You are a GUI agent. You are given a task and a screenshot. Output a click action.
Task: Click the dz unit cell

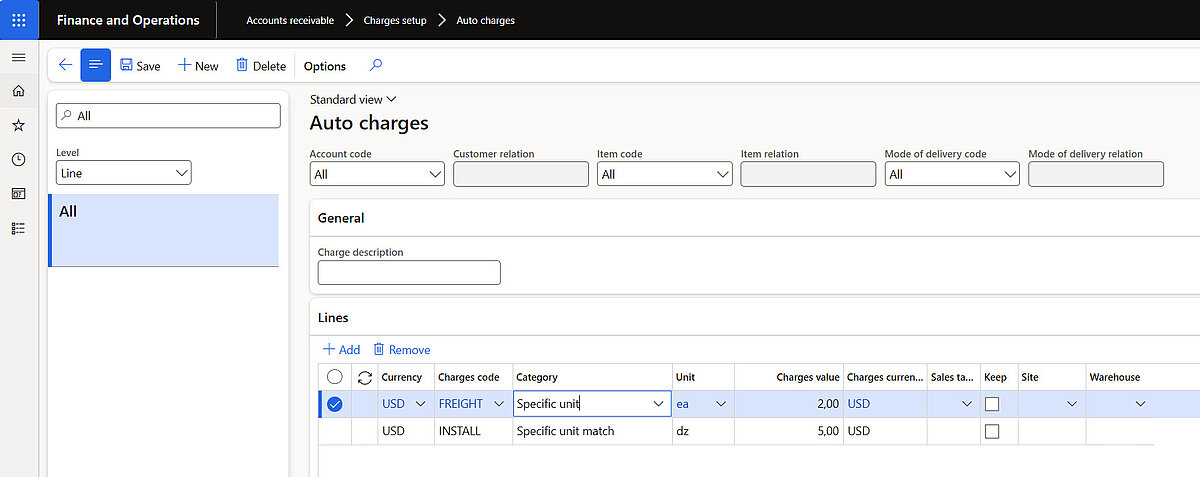click(x=703, y=431)
